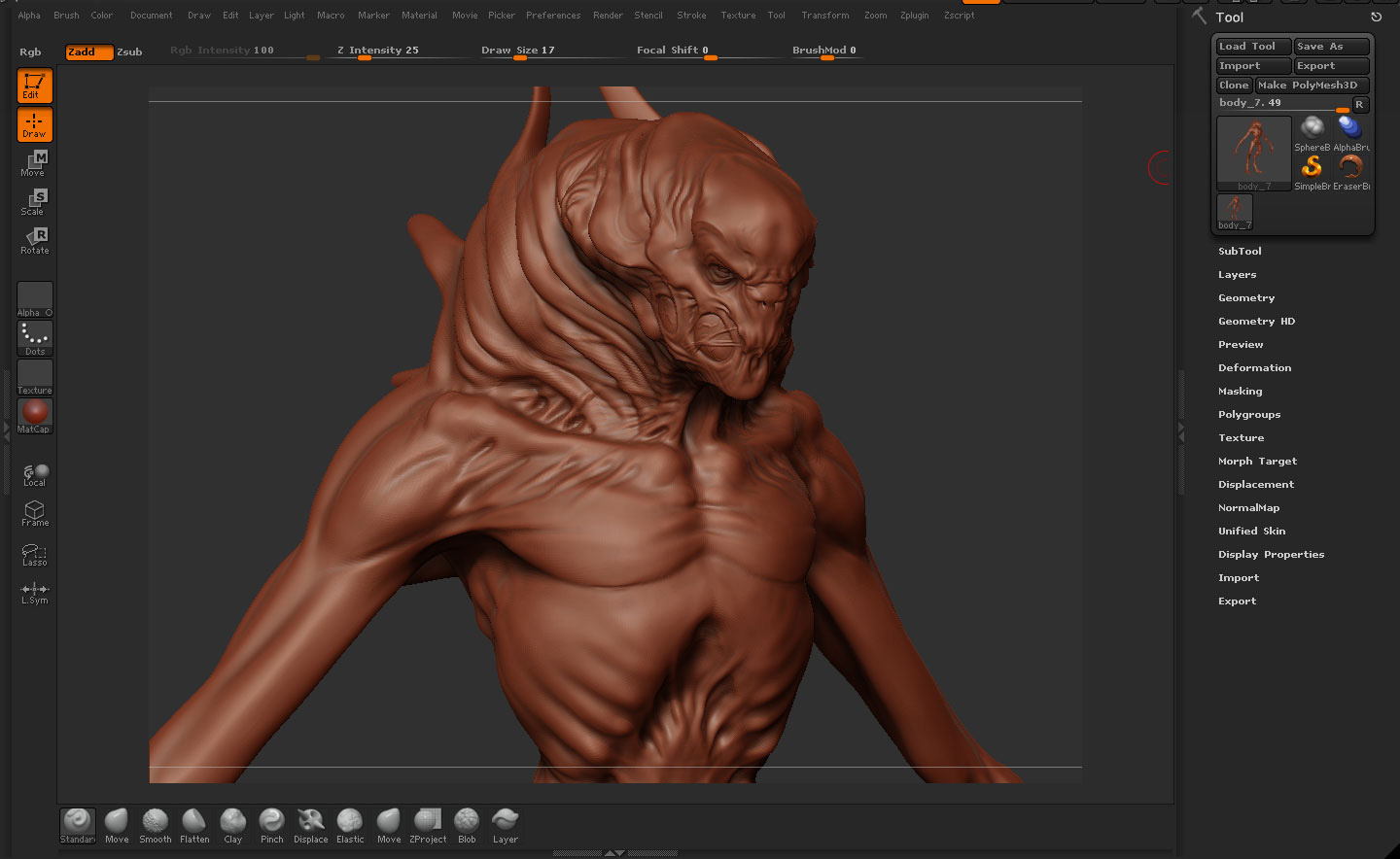Expand the SubTool palette section
Image resolution: width=1400 pixels, height=859 pixels.
click(x=1240, y=251)
